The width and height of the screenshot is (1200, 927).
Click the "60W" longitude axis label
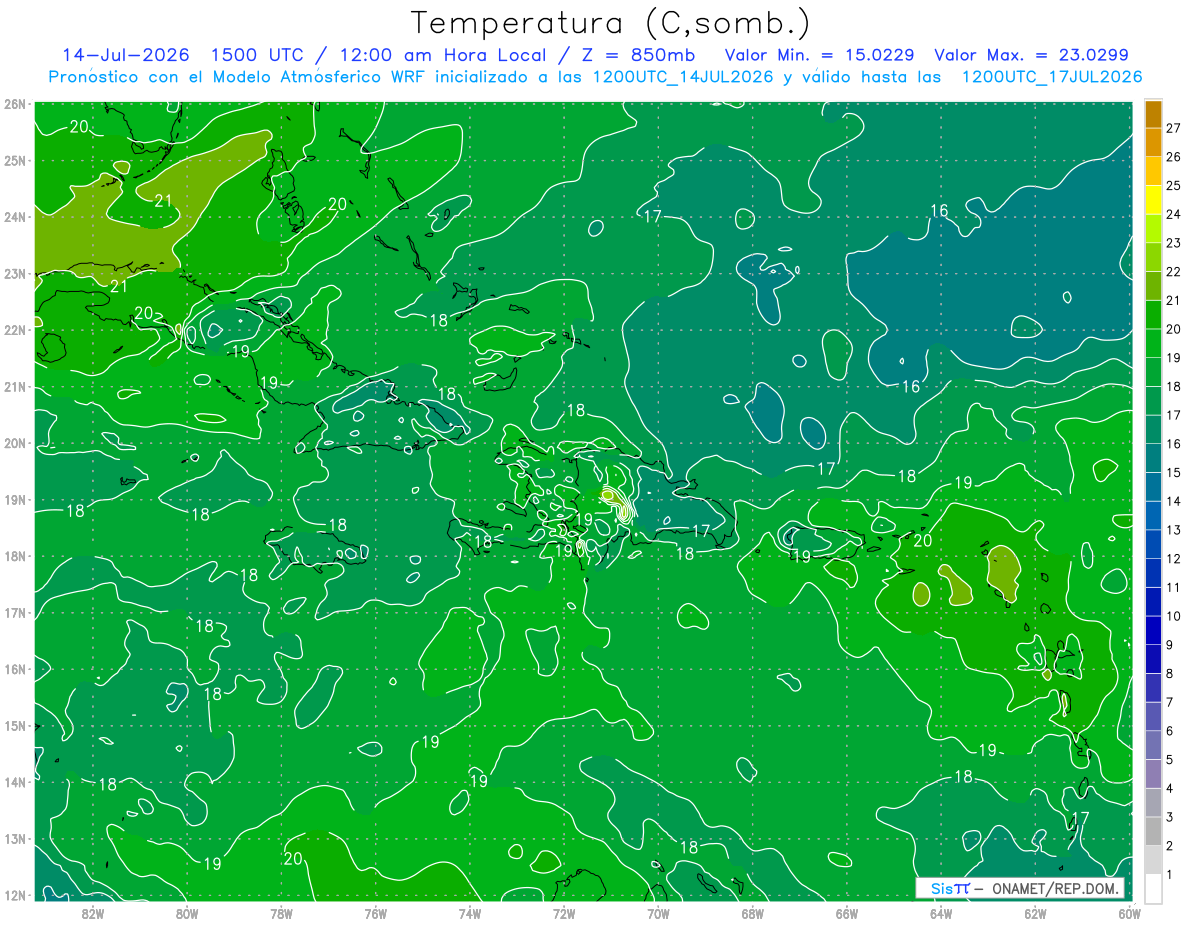point(1129,912)
